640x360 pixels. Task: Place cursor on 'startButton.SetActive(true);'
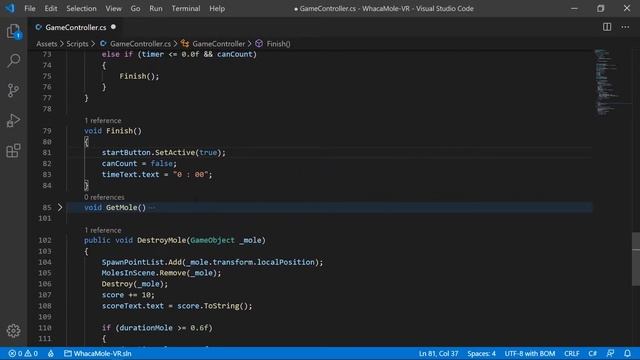point(163,152)
